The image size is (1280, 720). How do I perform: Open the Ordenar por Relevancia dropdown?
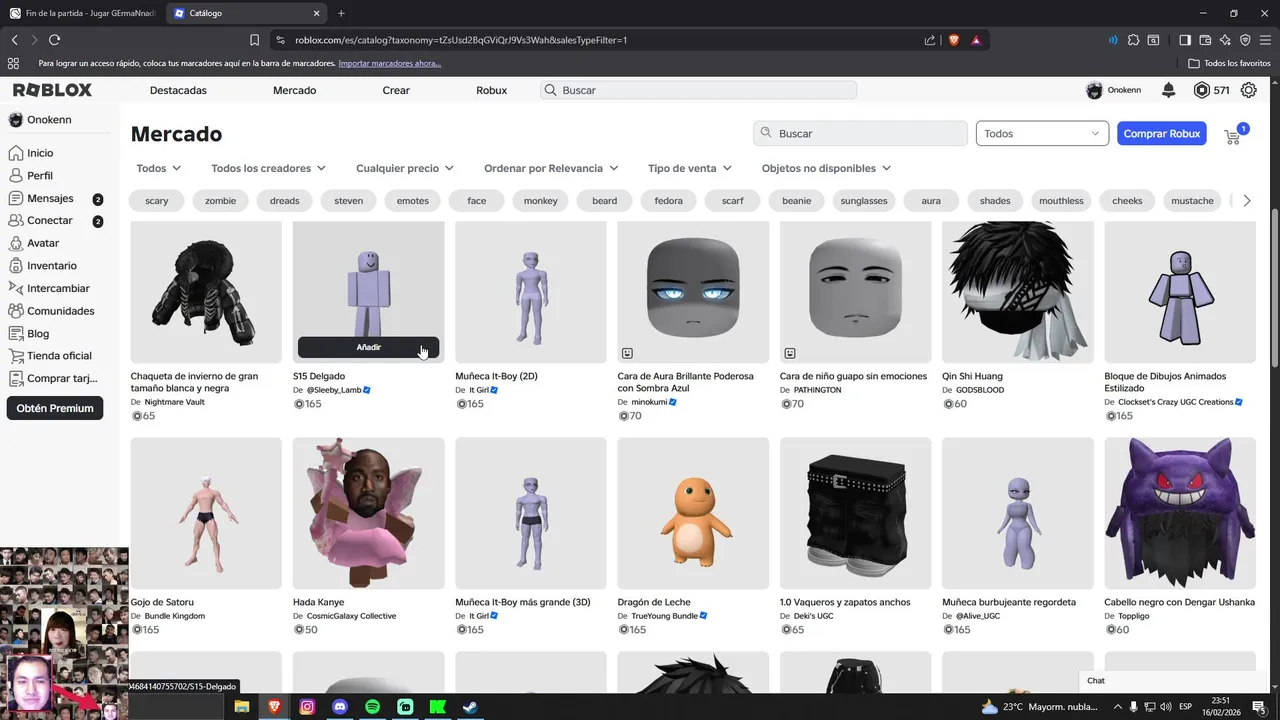click(x=551, y=168)
